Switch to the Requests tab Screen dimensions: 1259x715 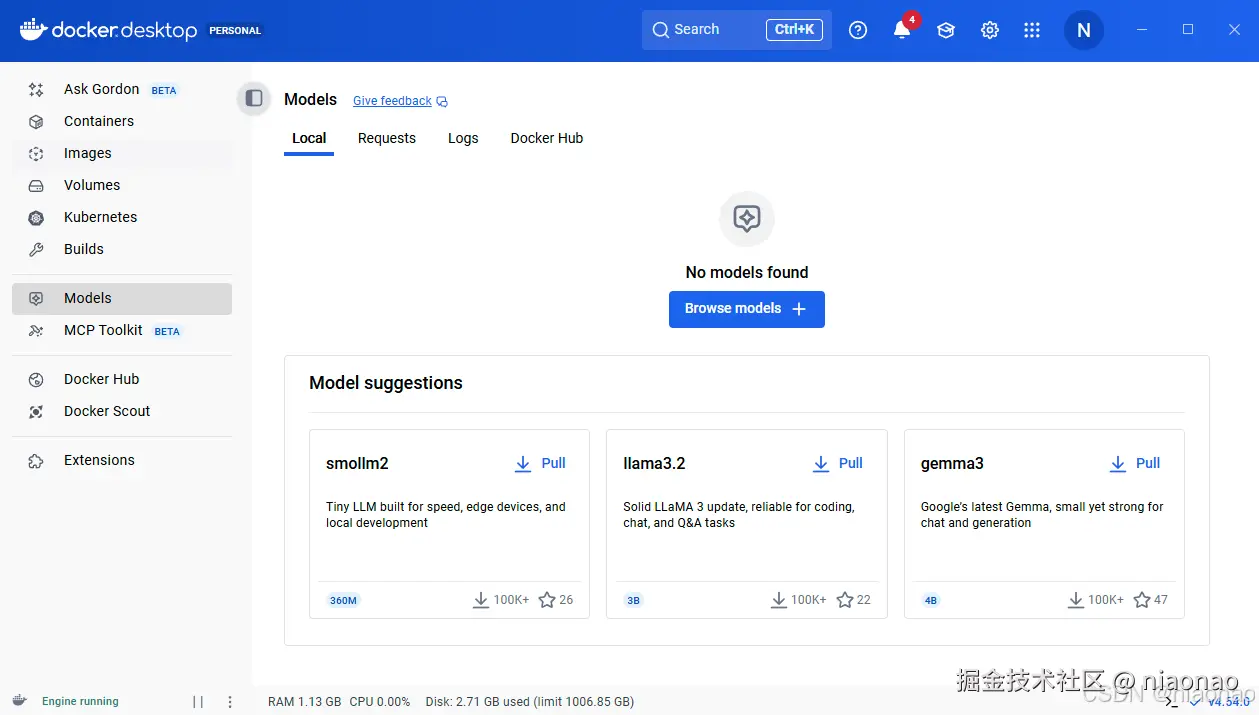[387, 138]
